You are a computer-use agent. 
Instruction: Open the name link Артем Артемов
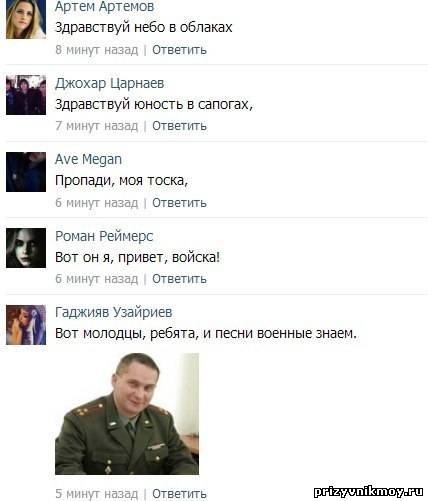[104, 7]
